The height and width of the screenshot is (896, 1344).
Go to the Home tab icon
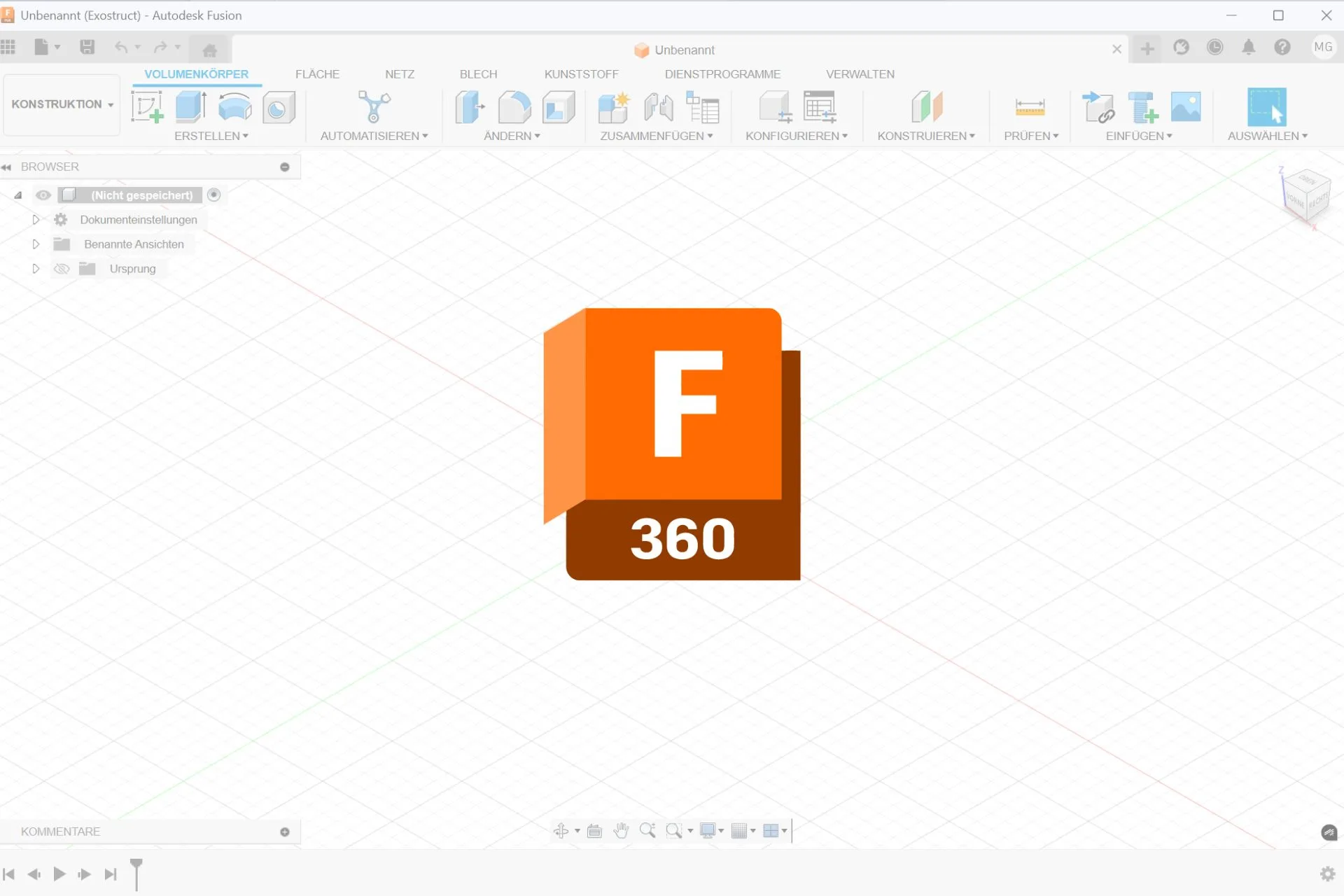pyautogui.click(x=209, y=50)
